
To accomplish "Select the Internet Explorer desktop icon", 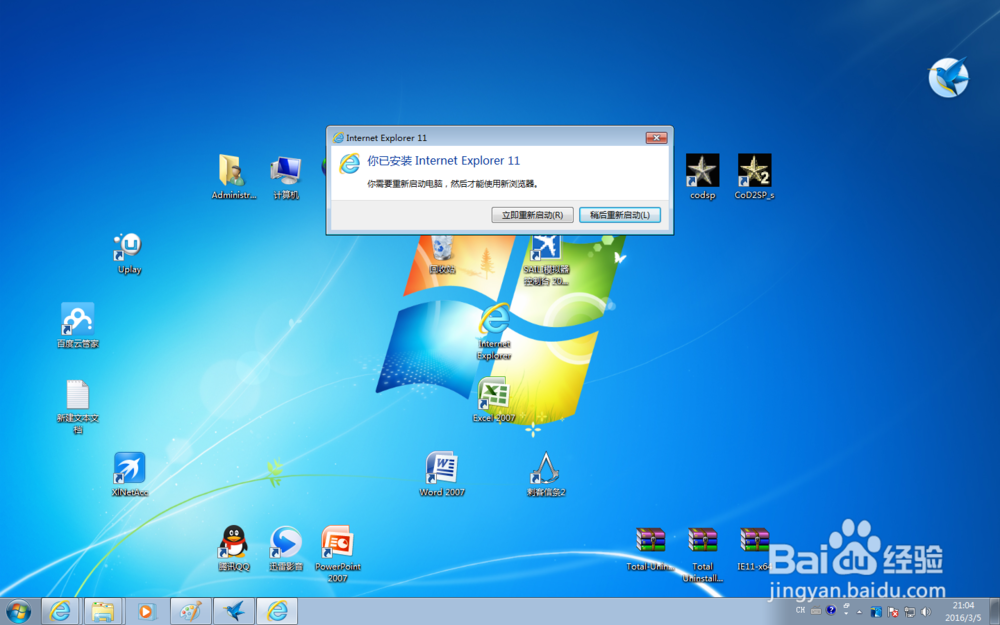I will pos(494,332).
